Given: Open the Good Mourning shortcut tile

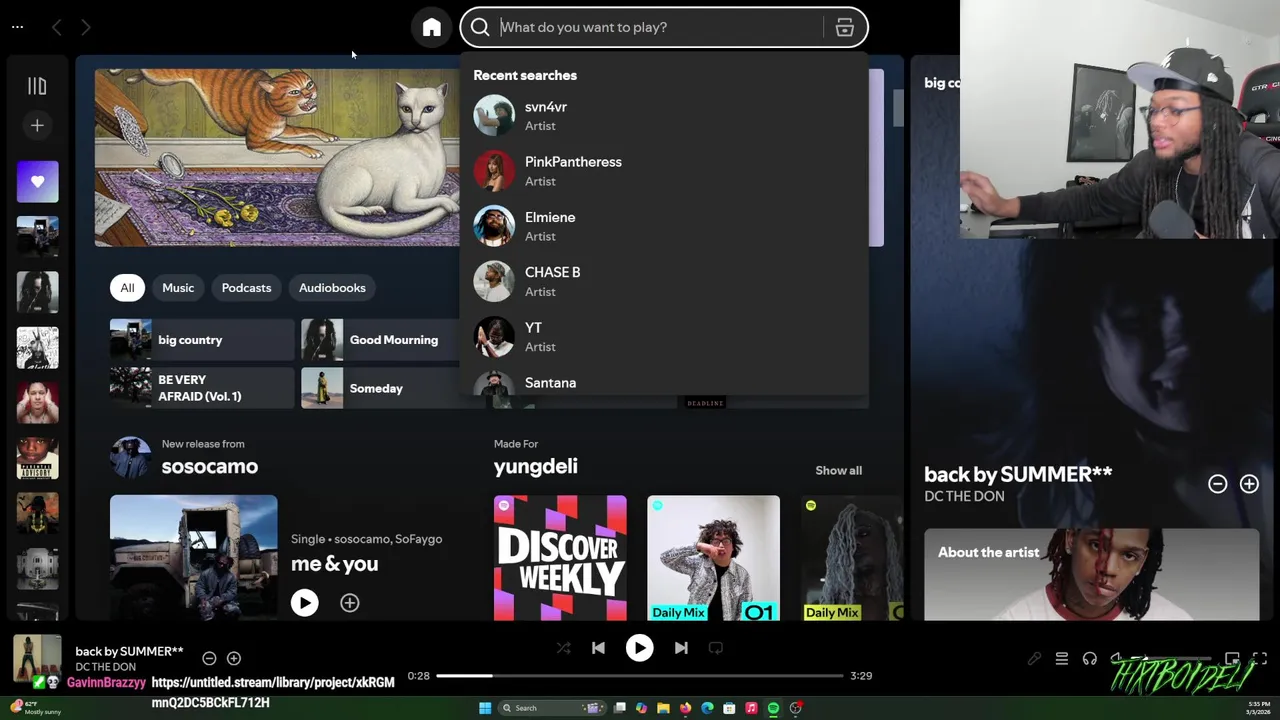Looking at the screenshot, I should point(380,340).
